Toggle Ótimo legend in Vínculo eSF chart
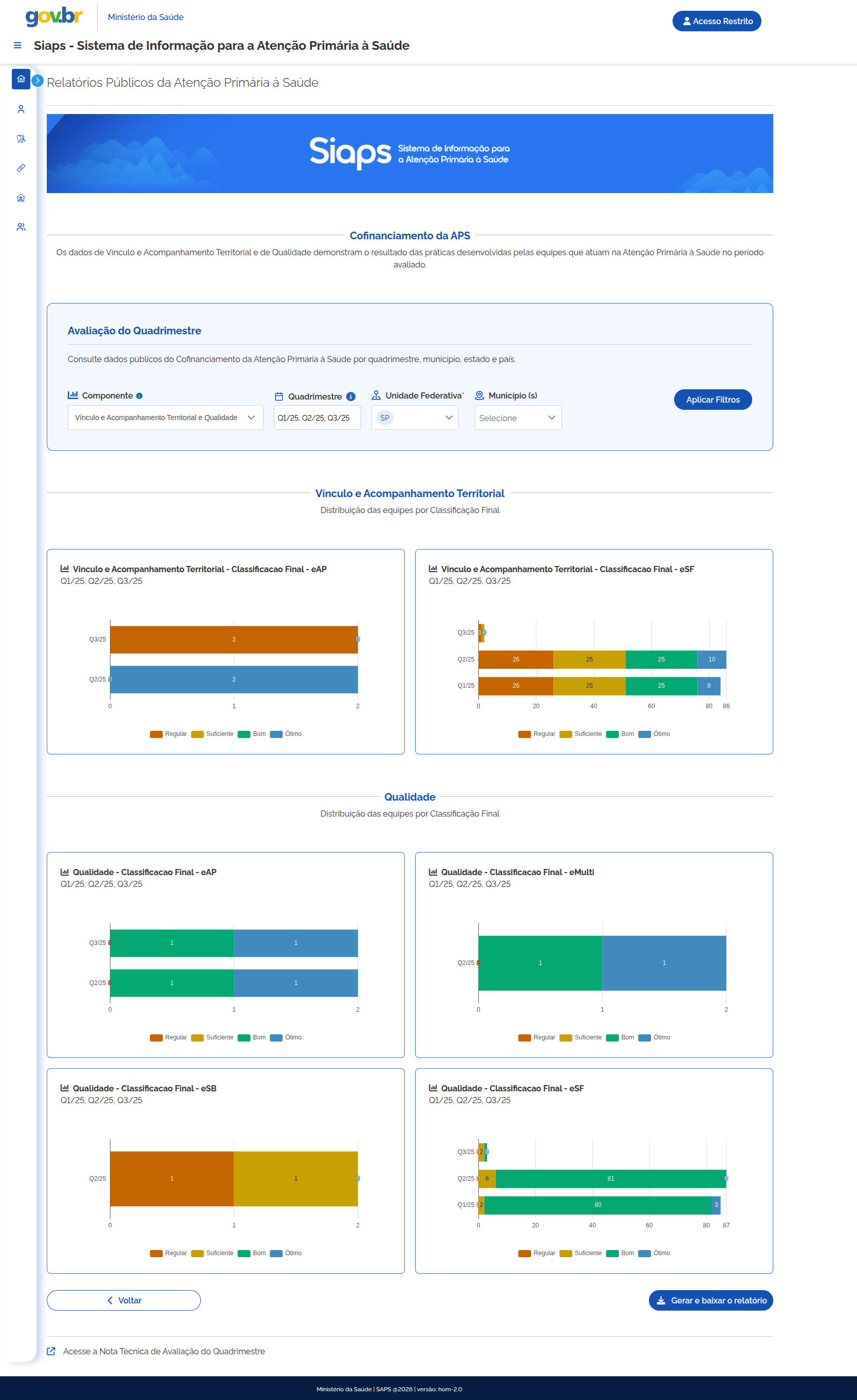 point(654,734)
